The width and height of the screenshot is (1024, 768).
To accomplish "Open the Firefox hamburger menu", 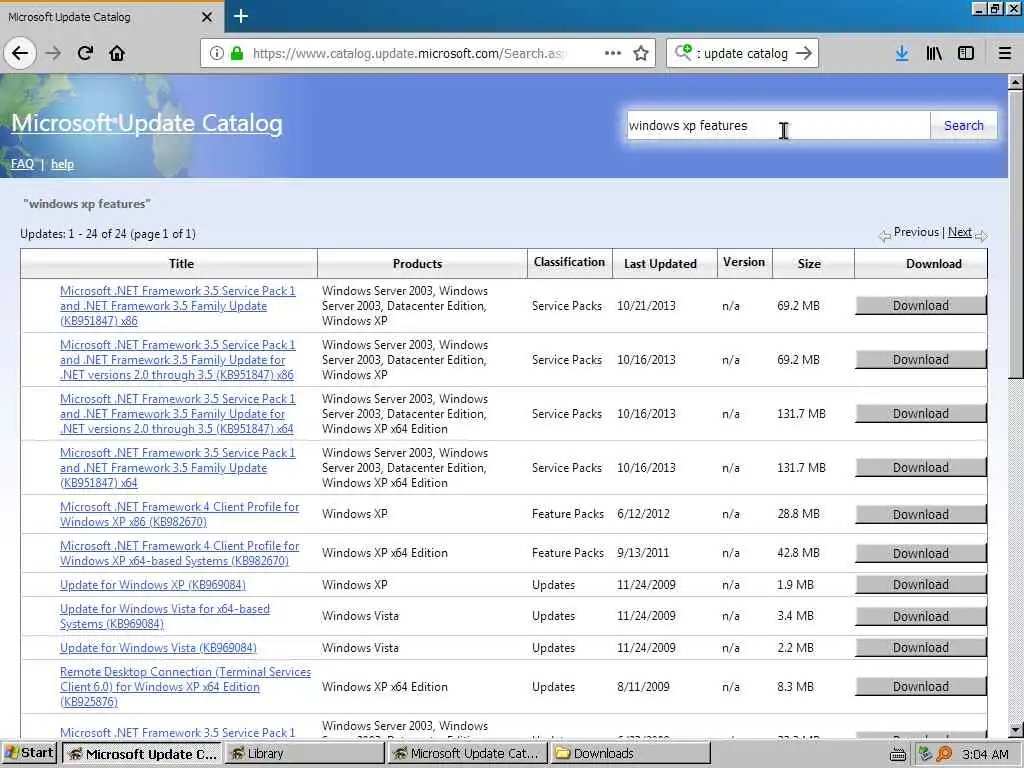I will click(1005, 54).
